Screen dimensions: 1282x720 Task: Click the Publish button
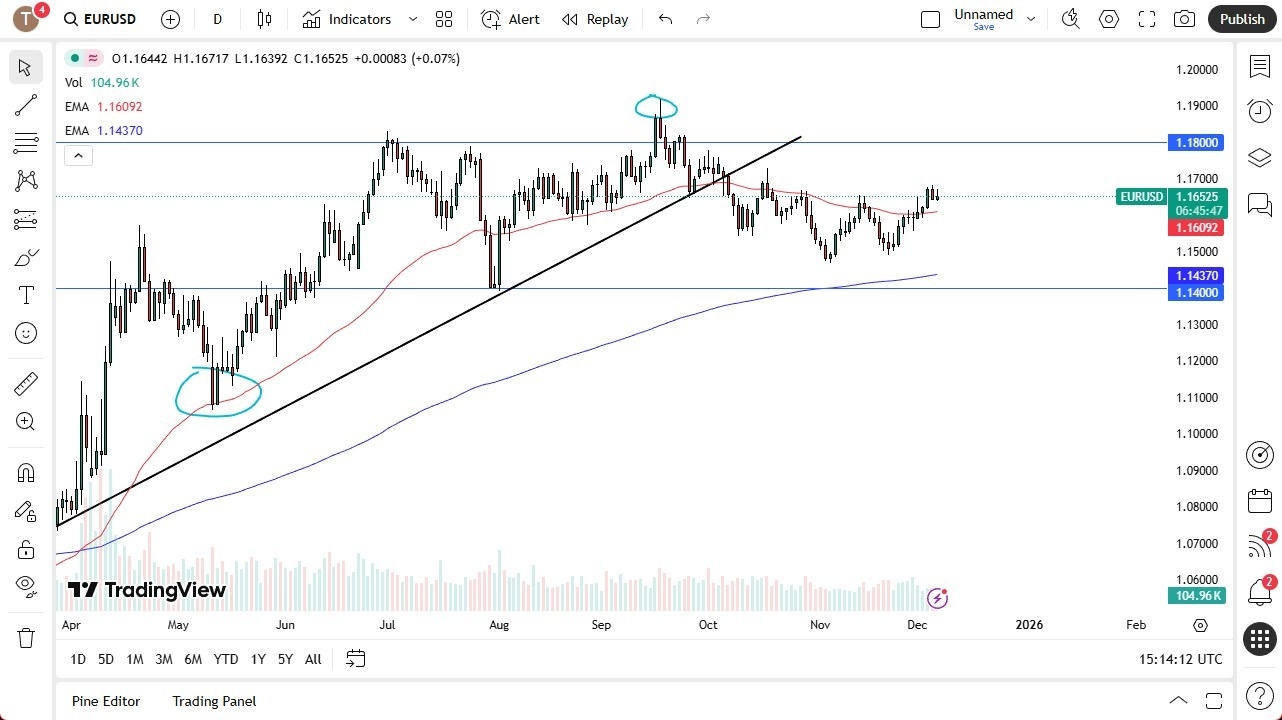1242,19
